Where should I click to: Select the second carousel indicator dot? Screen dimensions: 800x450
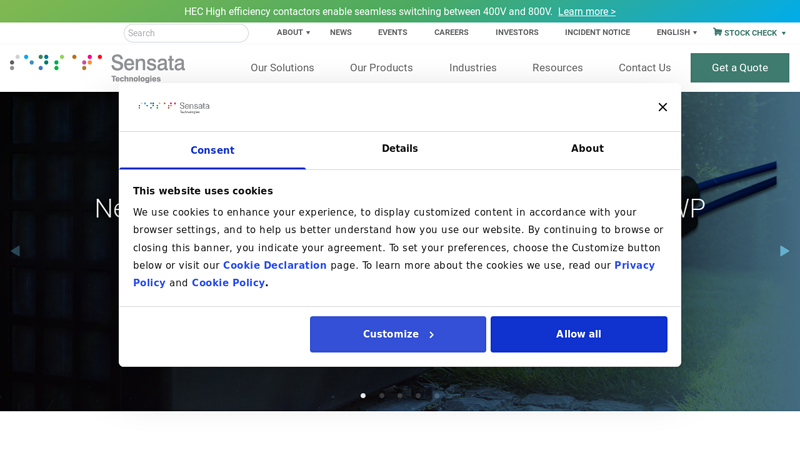[382, 395]
